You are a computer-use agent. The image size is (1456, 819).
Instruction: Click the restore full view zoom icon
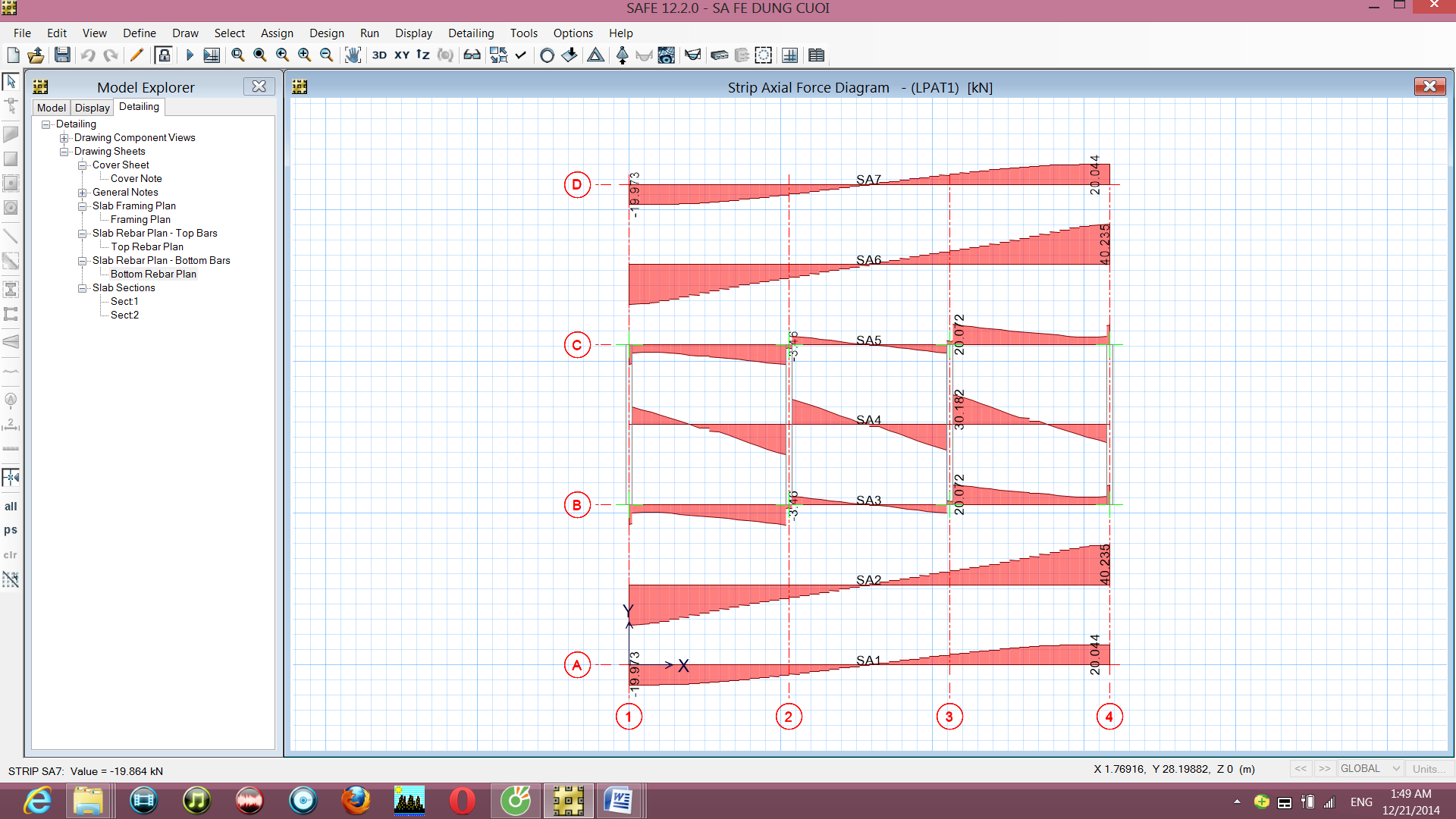point(260,55)
